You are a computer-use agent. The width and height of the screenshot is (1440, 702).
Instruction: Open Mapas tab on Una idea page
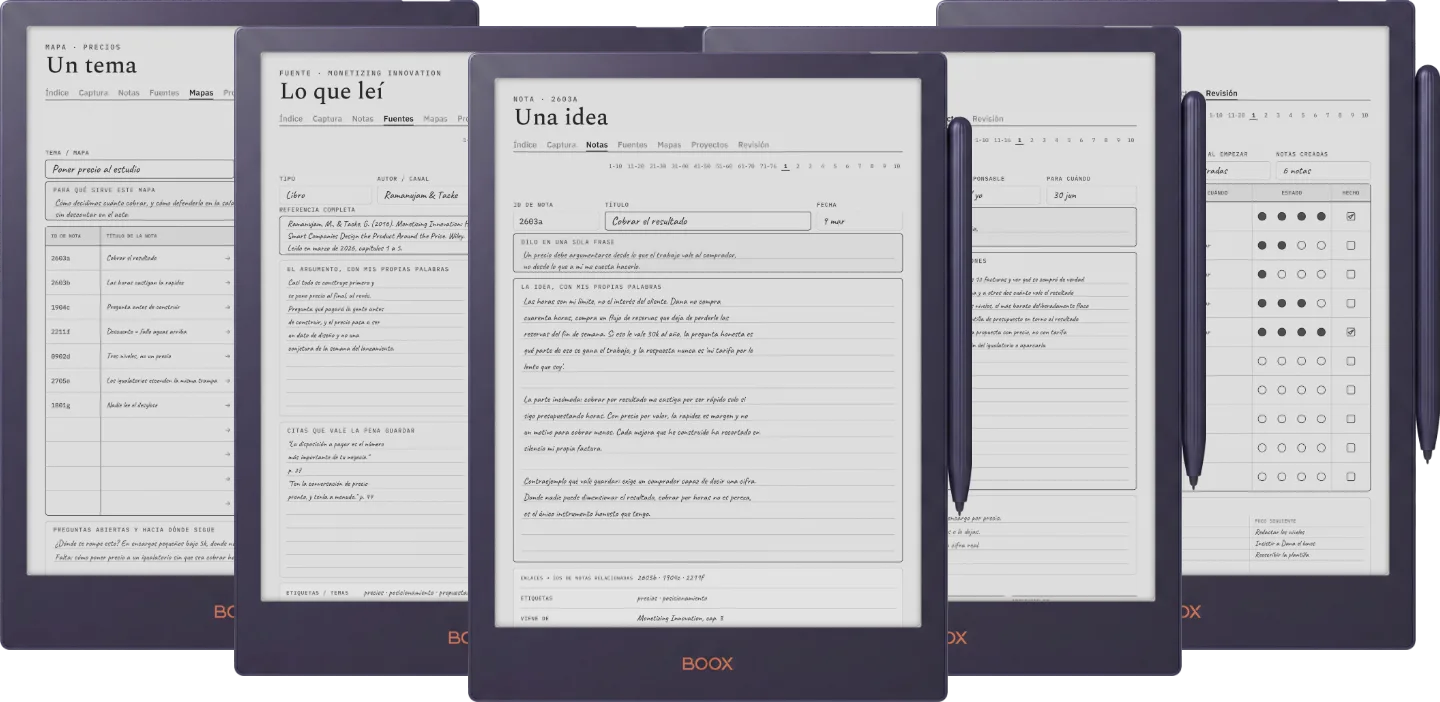pos(669,145)
